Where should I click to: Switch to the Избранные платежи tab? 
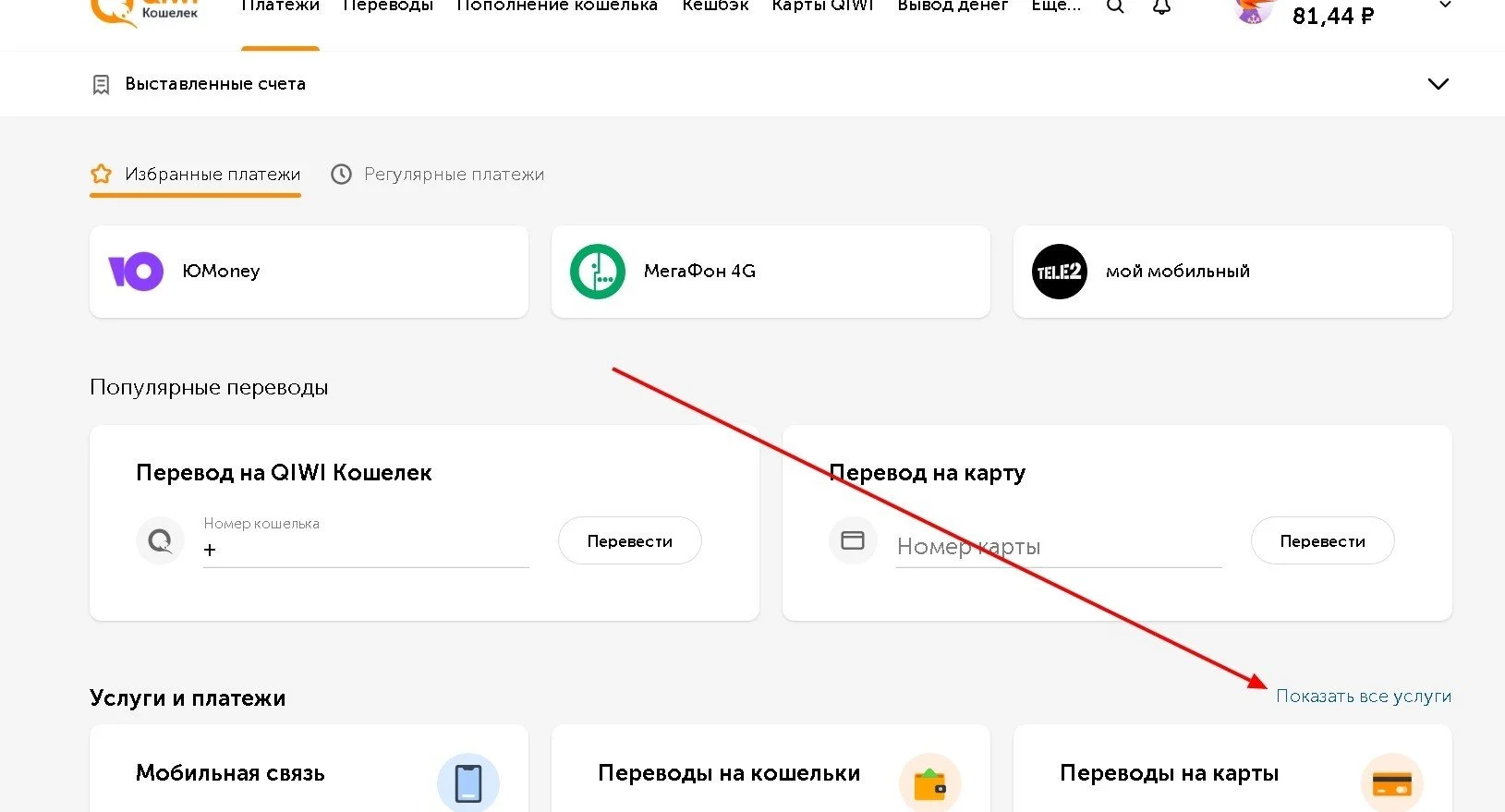(196, 175)
